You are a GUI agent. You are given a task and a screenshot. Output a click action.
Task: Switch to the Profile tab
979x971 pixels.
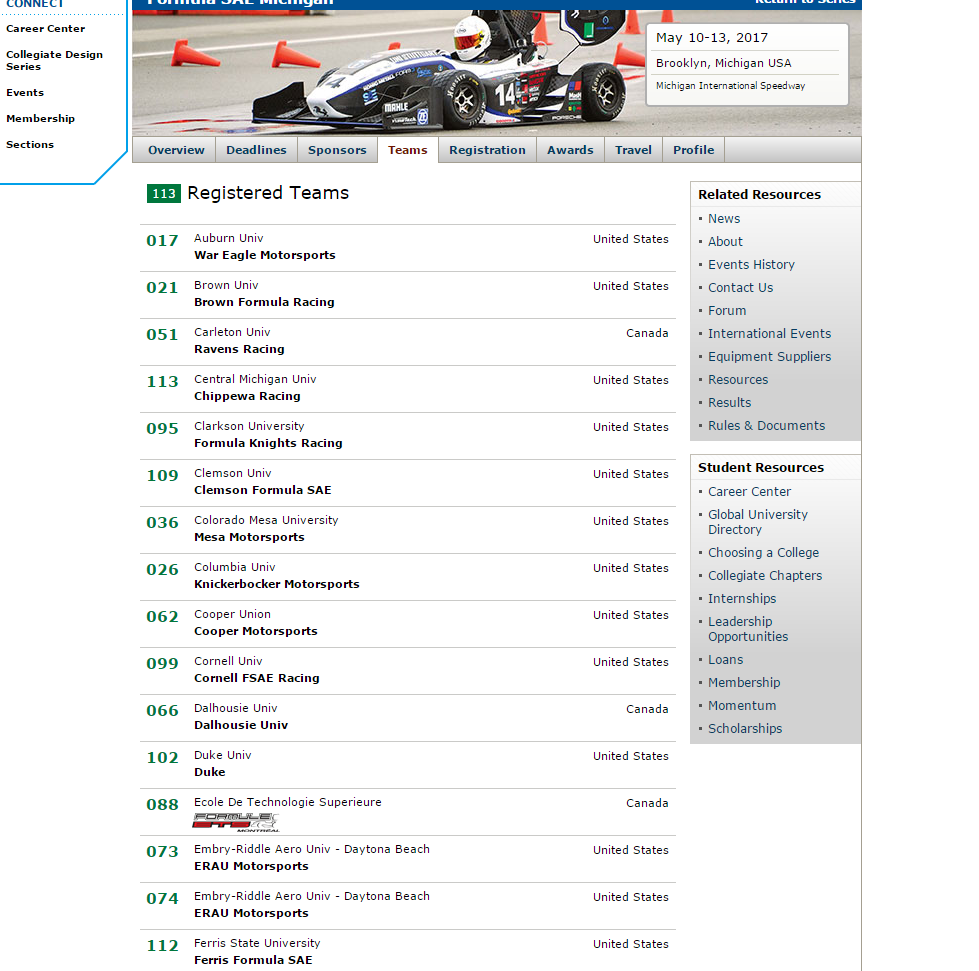[693, 150]
